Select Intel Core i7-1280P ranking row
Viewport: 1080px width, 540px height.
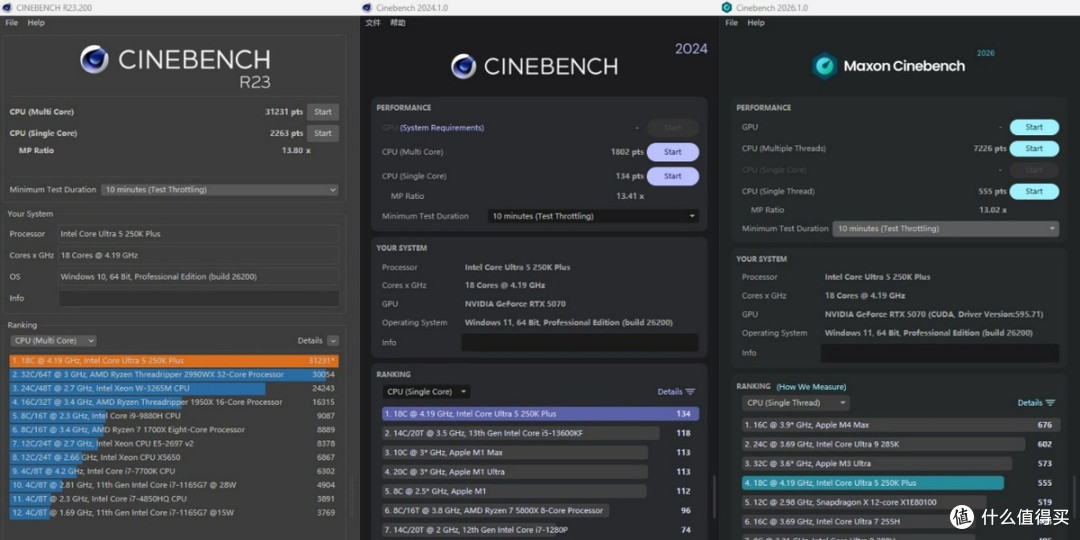pos(541,530)
